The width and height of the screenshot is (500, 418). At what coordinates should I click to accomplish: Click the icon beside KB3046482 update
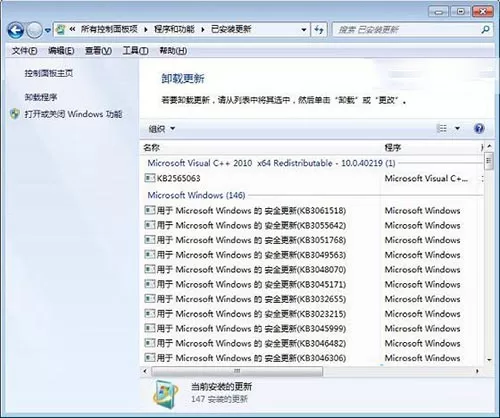[150, 343]
